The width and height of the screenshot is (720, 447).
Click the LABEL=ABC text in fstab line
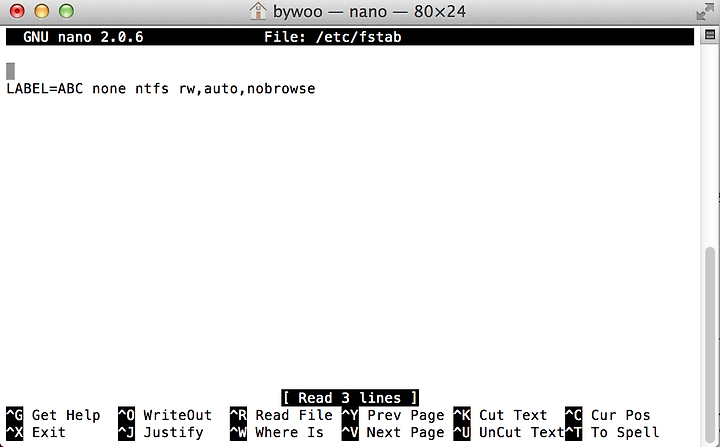pyautogui.click(x=45, y=88)
